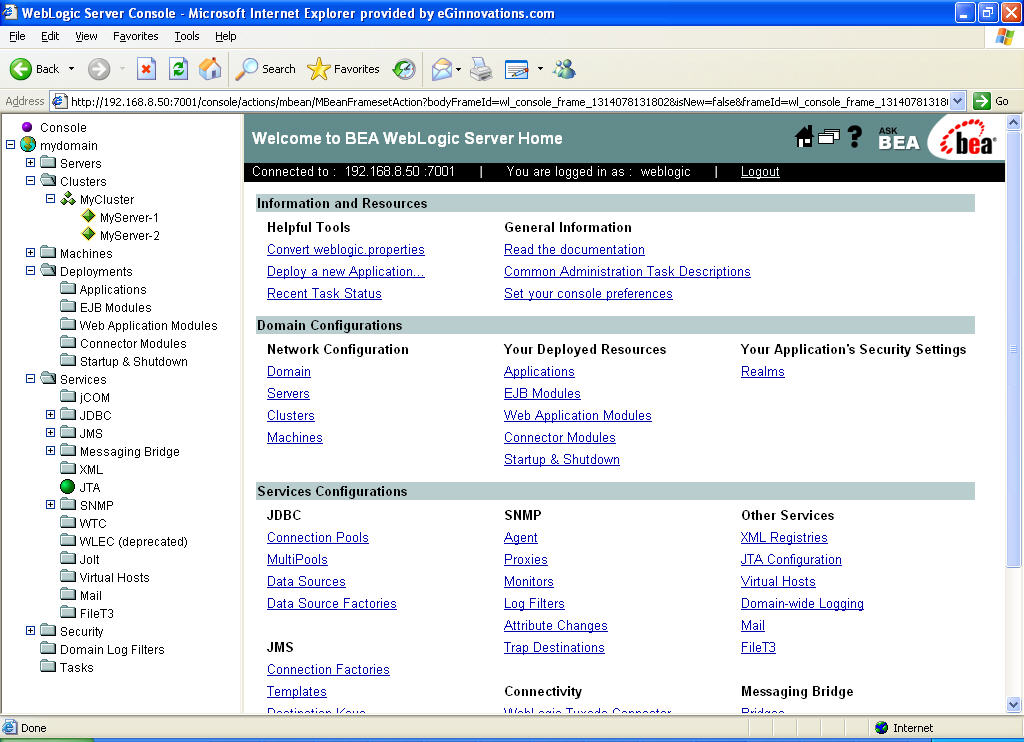This screenshot has width=1024, height=742.
Task: Open the Read the documentation link
Action: click(x=574, y=250)
